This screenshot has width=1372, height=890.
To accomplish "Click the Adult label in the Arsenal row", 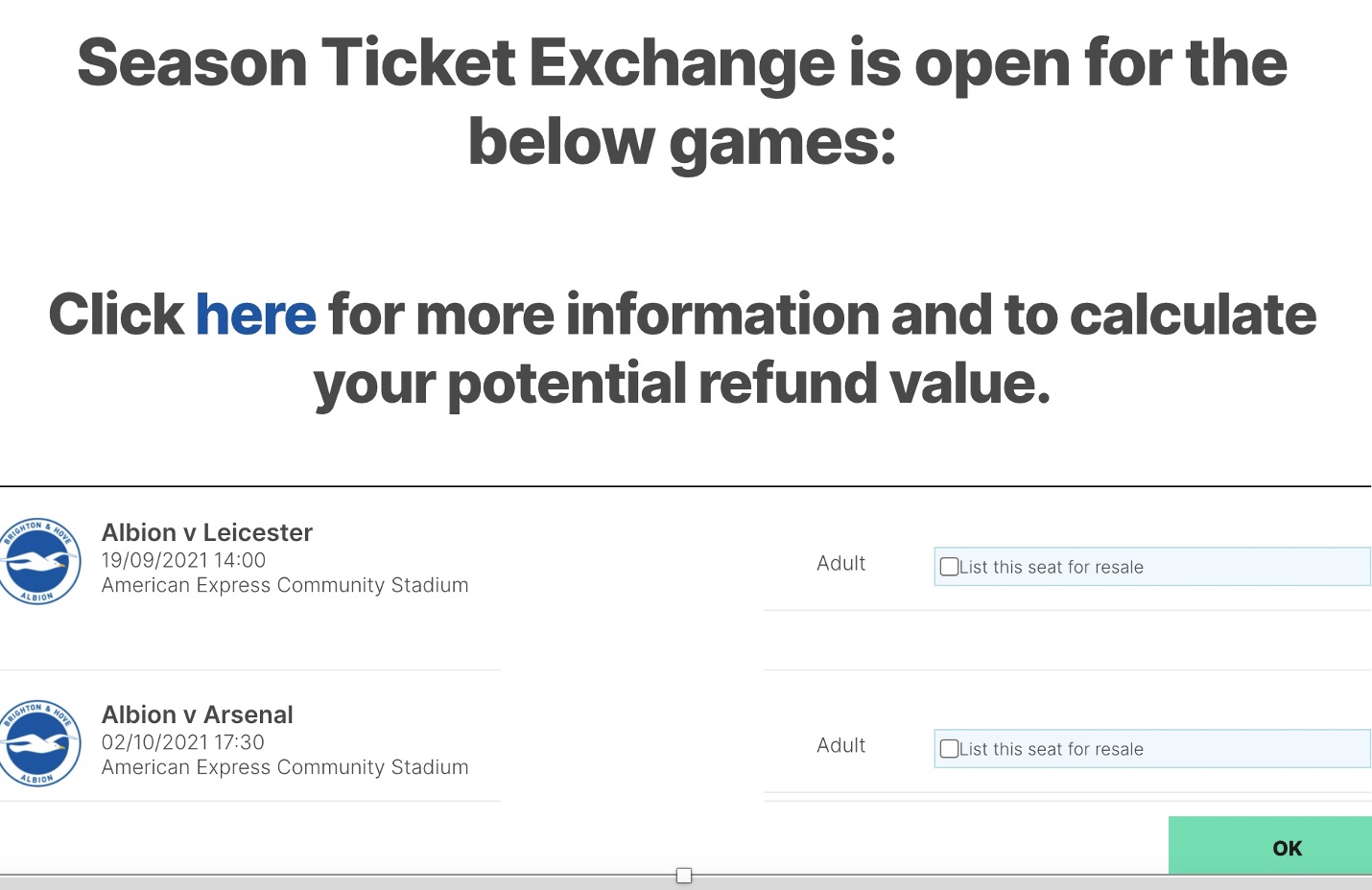I will [x=840, y=746].
